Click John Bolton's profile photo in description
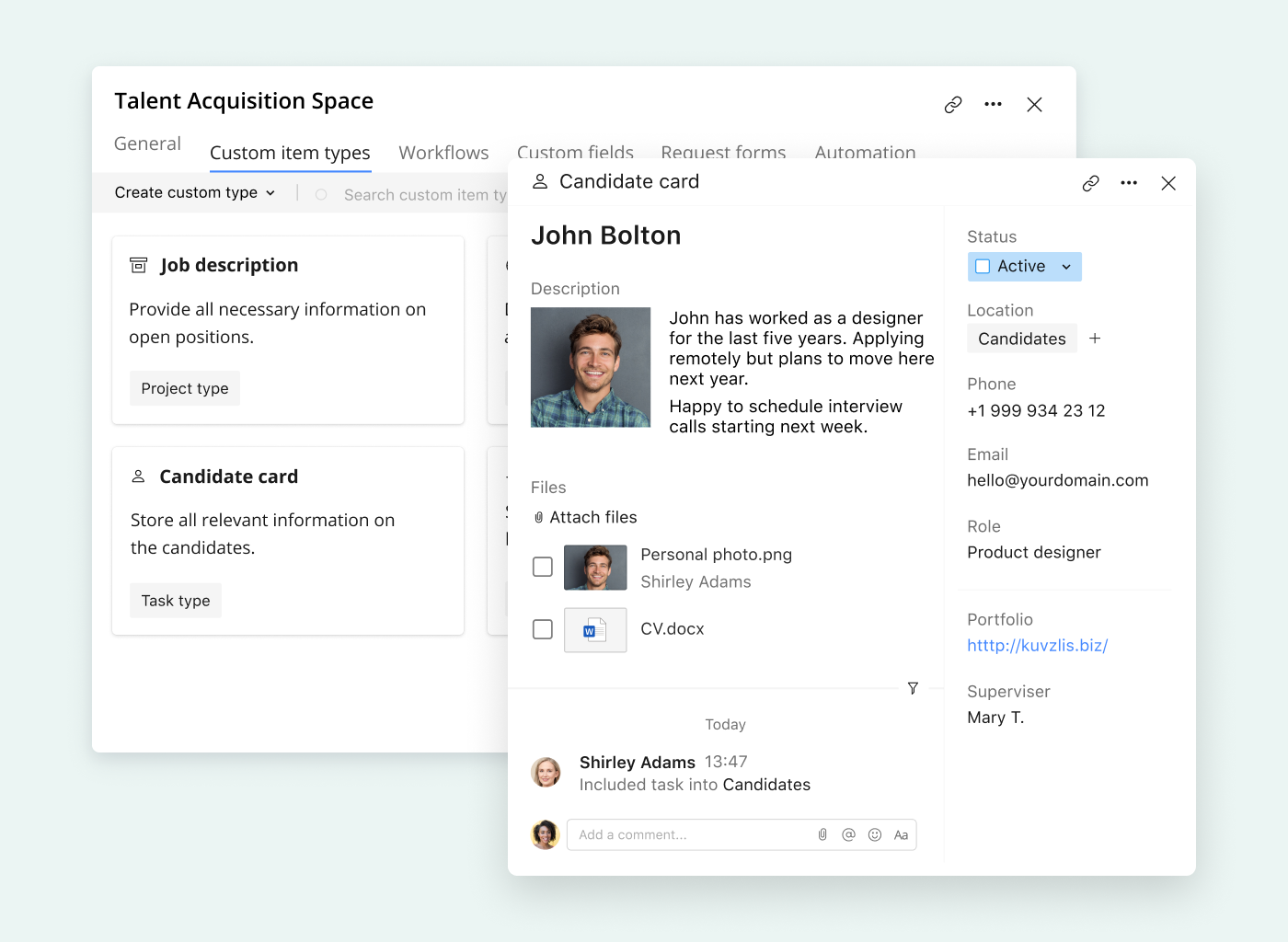 pos(591,367)
